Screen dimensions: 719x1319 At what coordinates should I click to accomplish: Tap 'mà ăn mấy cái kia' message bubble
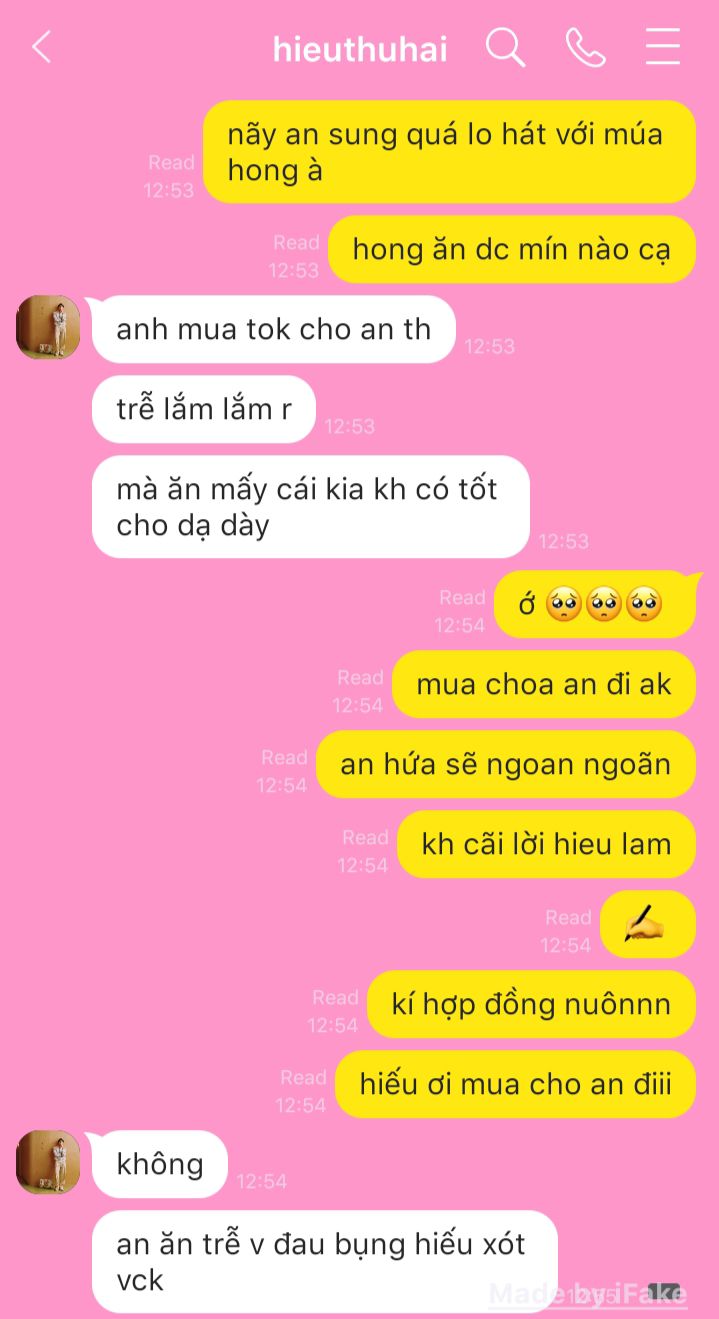311,507
